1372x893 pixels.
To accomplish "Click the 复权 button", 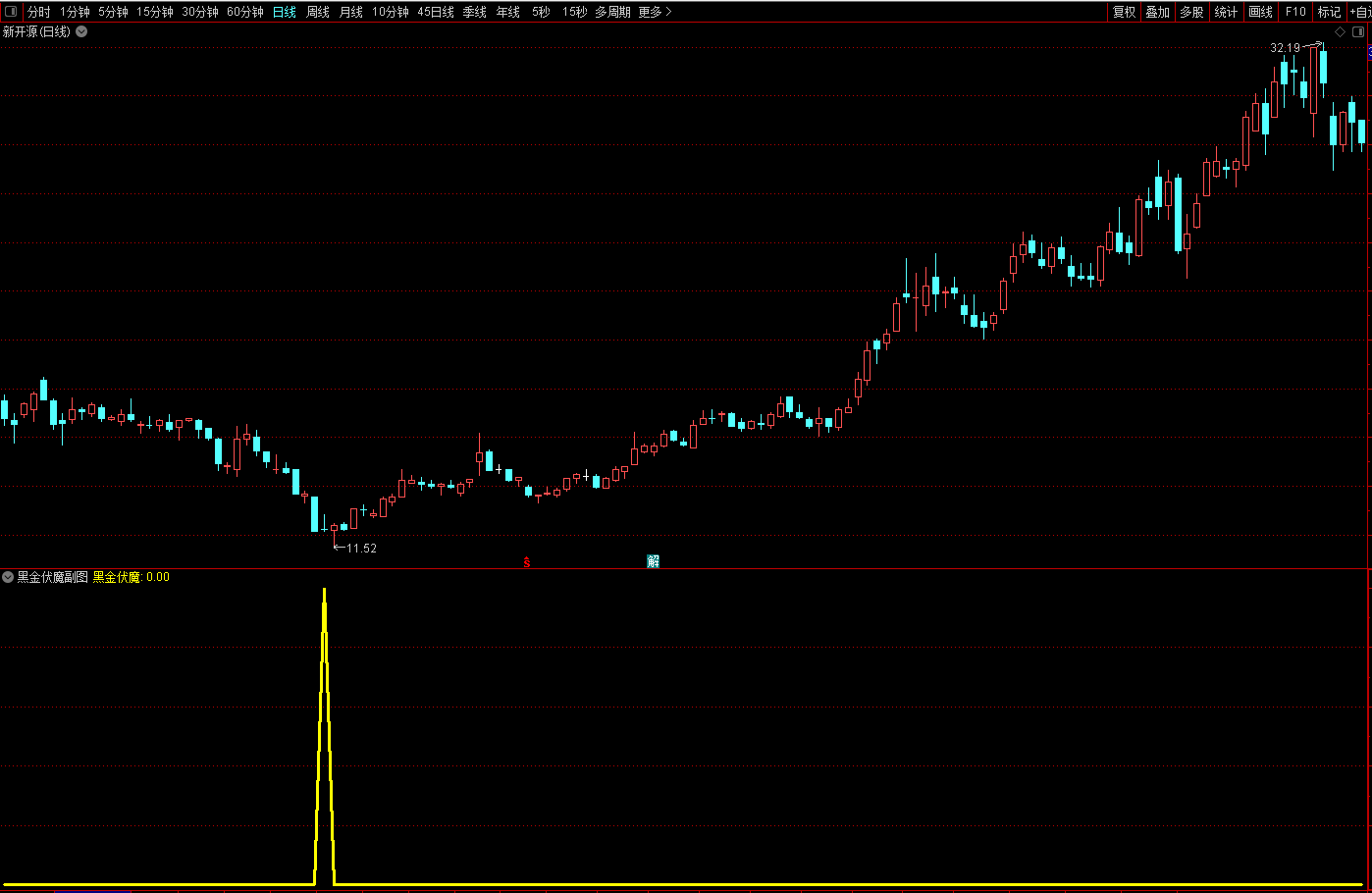I will pyautogui.click(x=1124, y=12).
